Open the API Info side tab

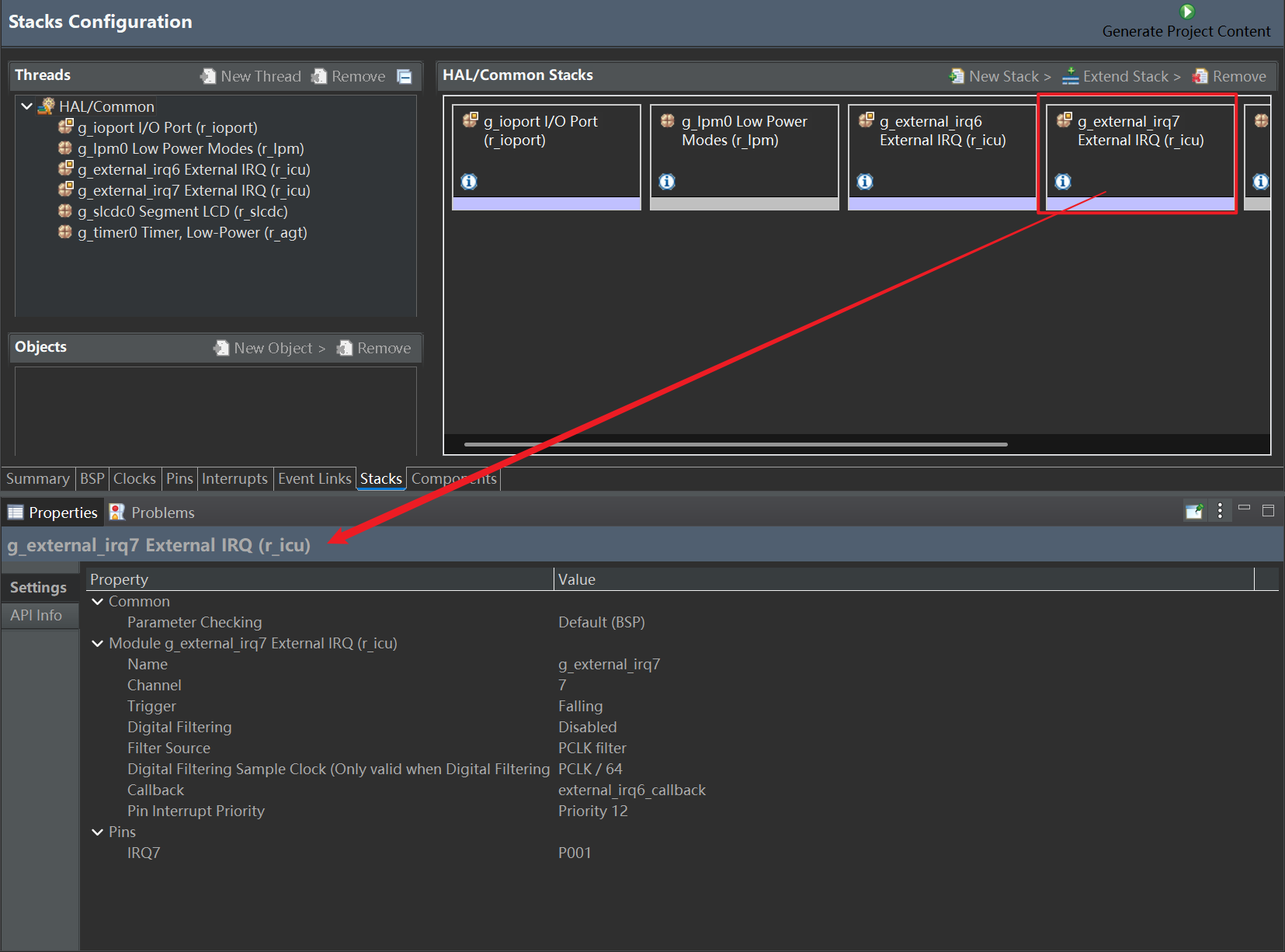coord(39,615)
